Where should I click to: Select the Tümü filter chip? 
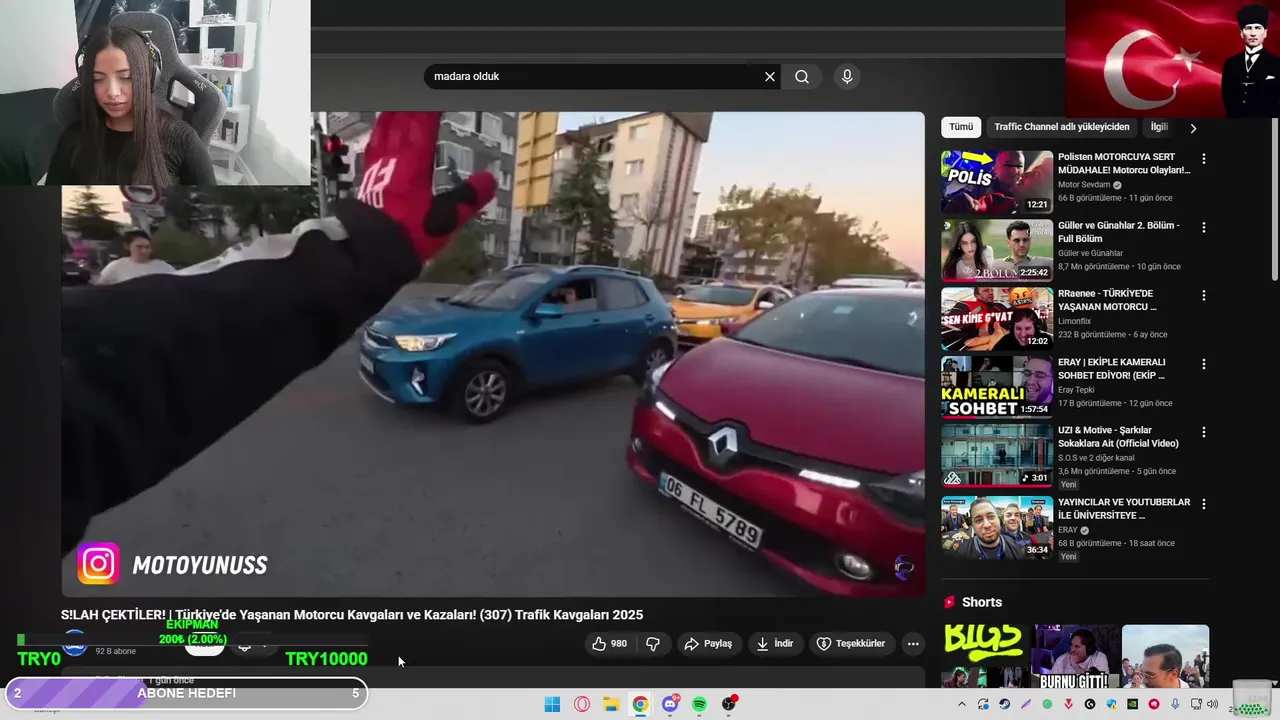(x=961, y=127)
